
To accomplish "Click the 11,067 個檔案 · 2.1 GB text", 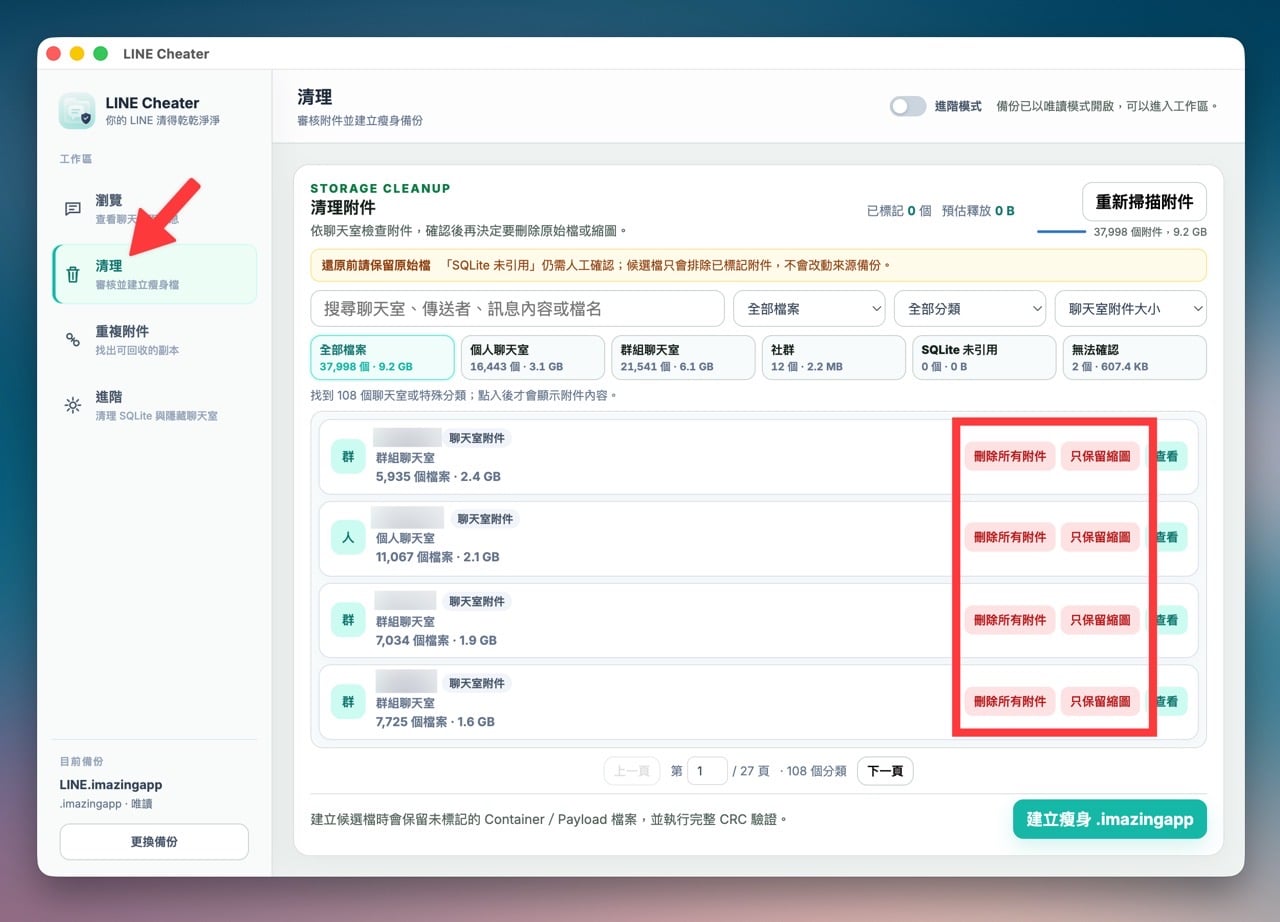I will 437,557.
